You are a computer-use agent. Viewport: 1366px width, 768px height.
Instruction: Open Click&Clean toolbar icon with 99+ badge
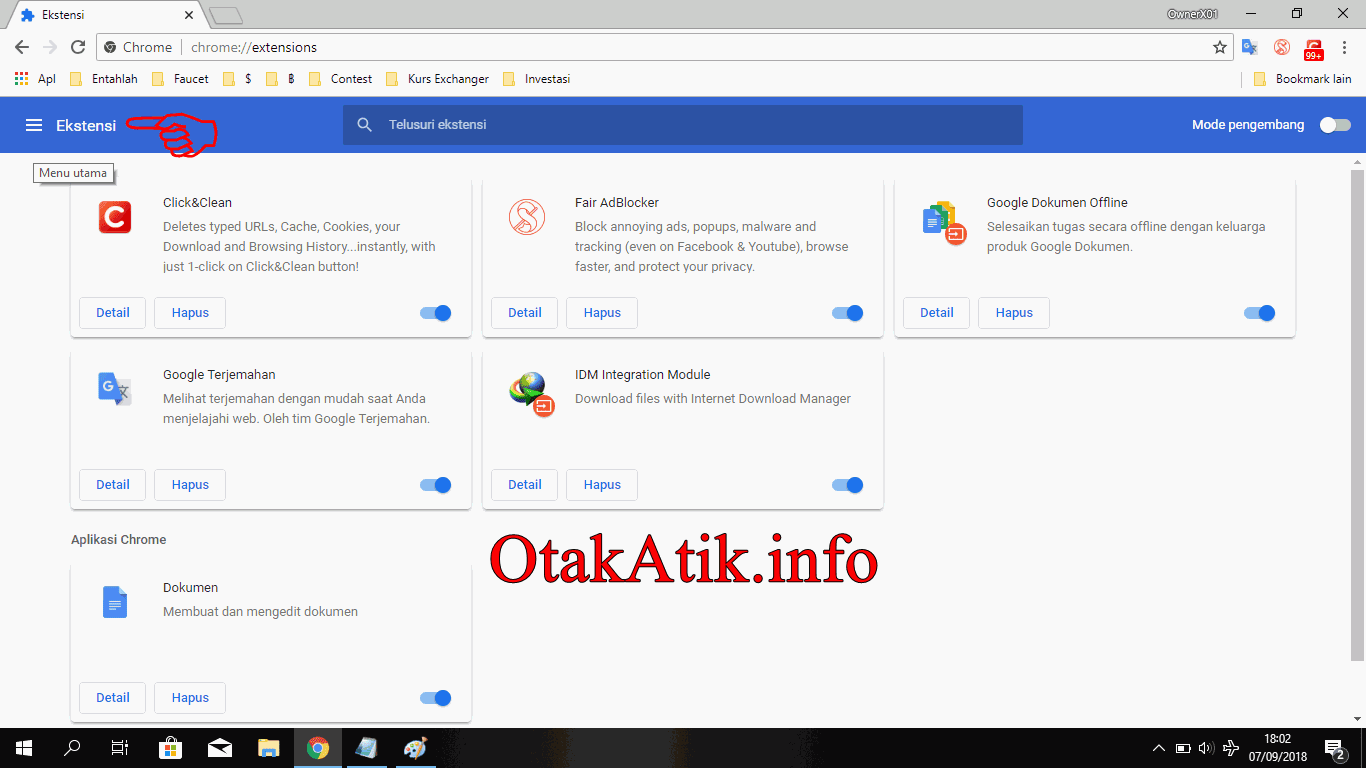pos(1314,49)
